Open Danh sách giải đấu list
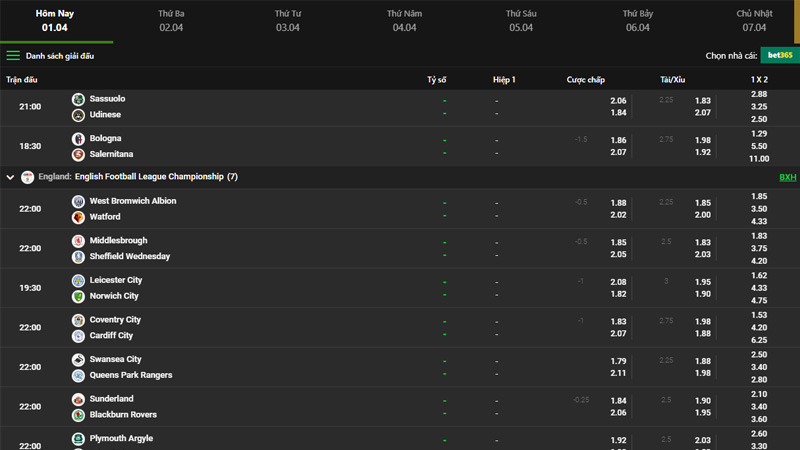 pos(60,56)
